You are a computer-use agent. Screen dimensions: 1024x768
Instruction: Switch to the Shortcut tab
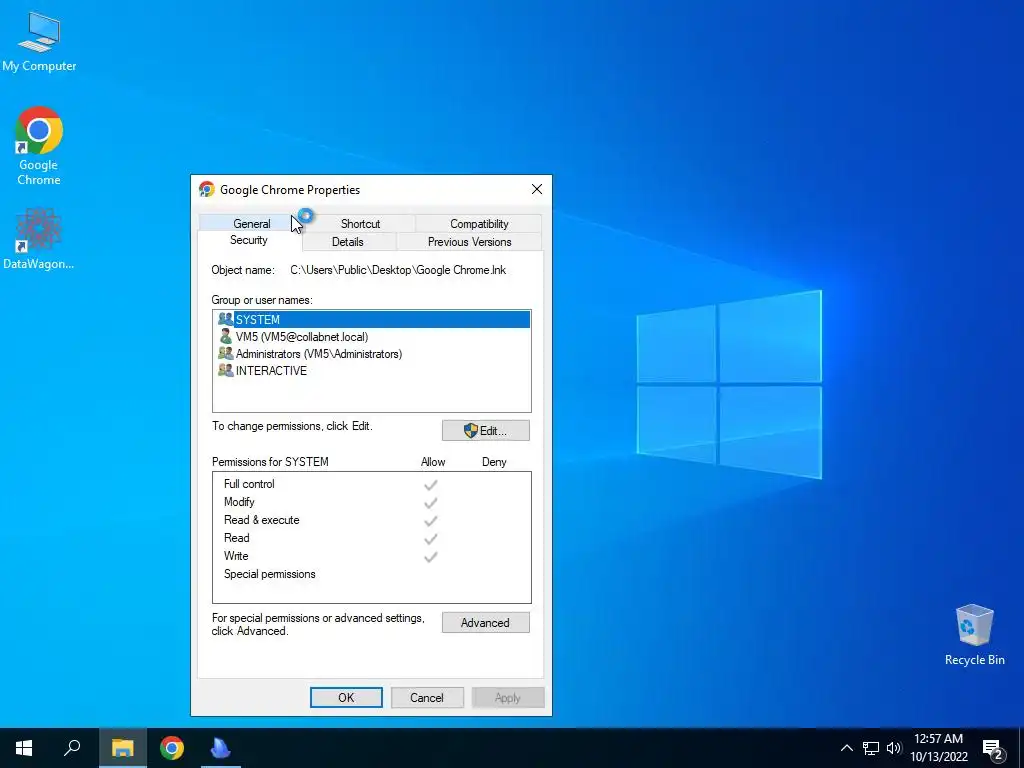tap(360, 223)
